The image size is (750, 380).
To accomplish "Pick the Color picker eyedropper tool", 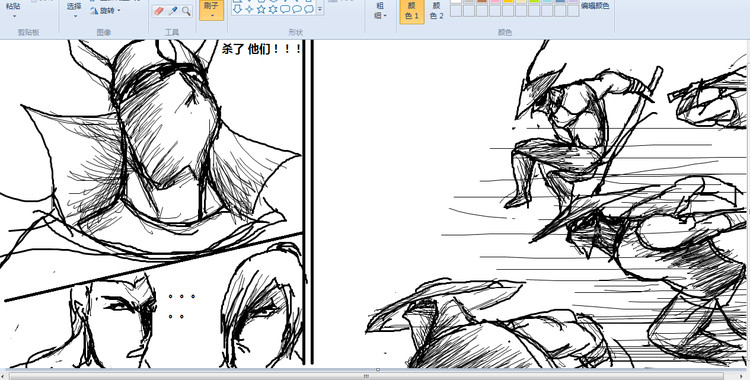I will (173, 11).
